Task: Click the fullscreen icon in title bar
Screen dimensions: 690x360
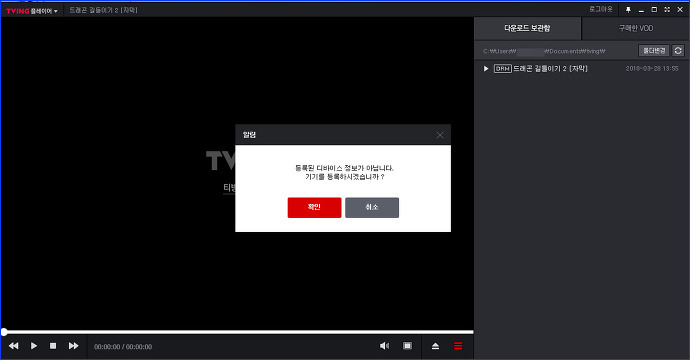Action: tap(667, 10)
